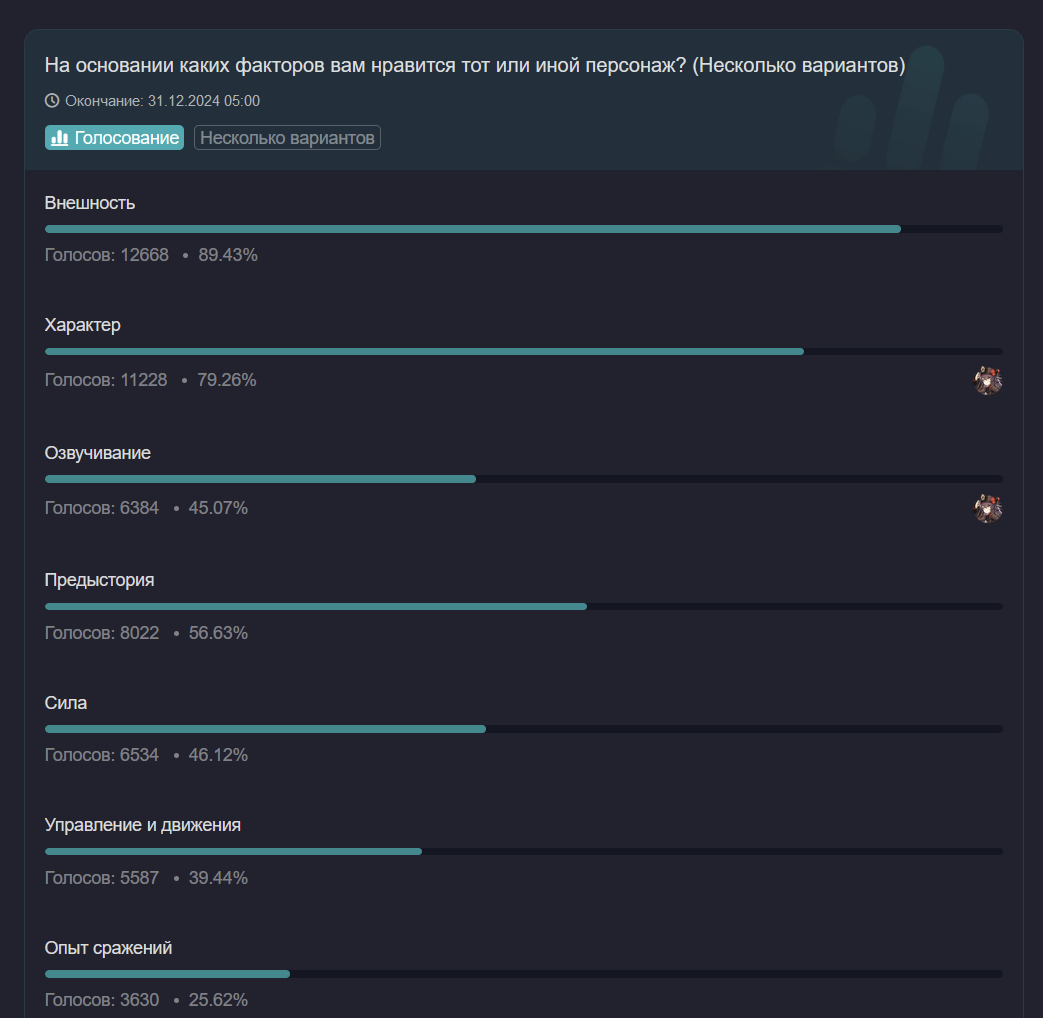Screen dimensions: 1043x1018
Task: Click the 39.44% percentage text
Action: [x=218, y=878]
